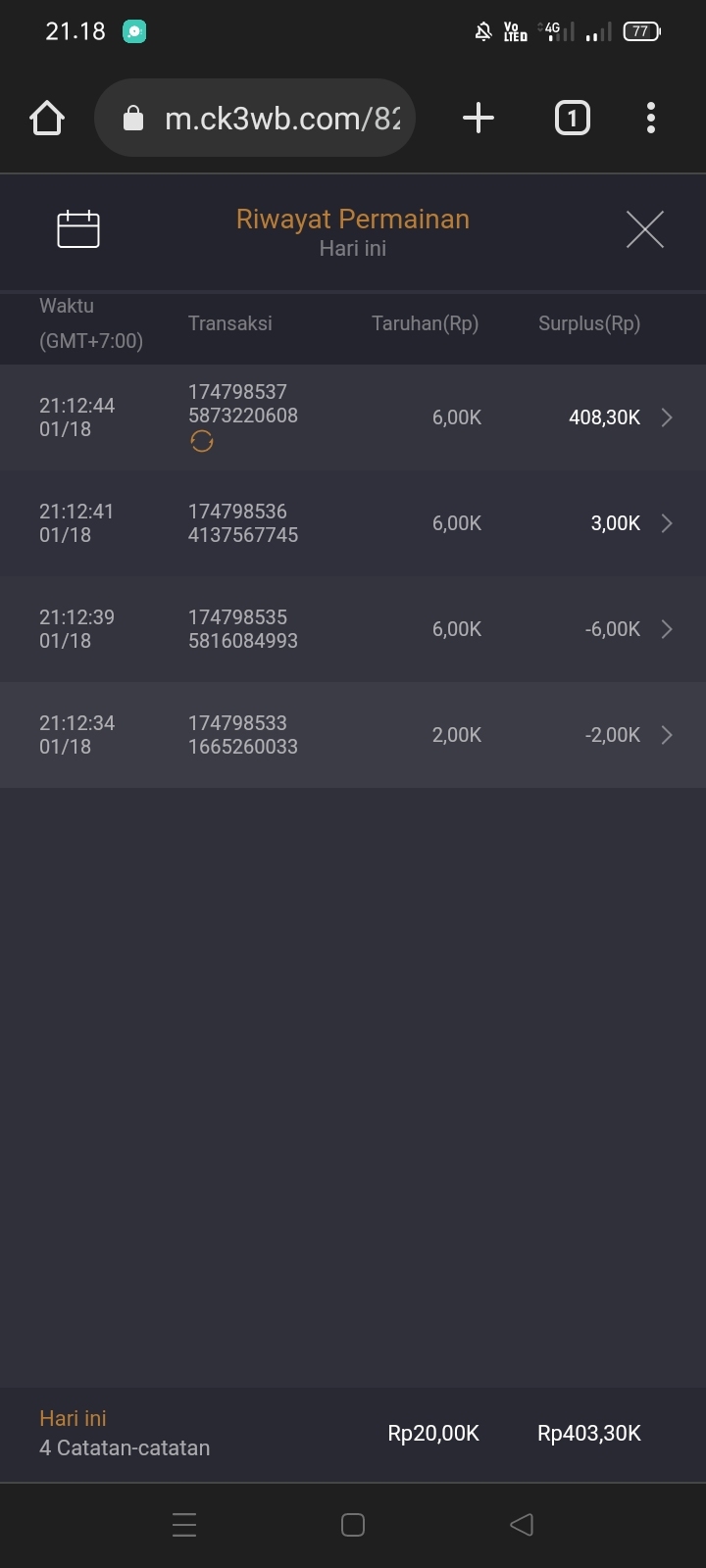Tap the Android home square button

pos(353,1525)
